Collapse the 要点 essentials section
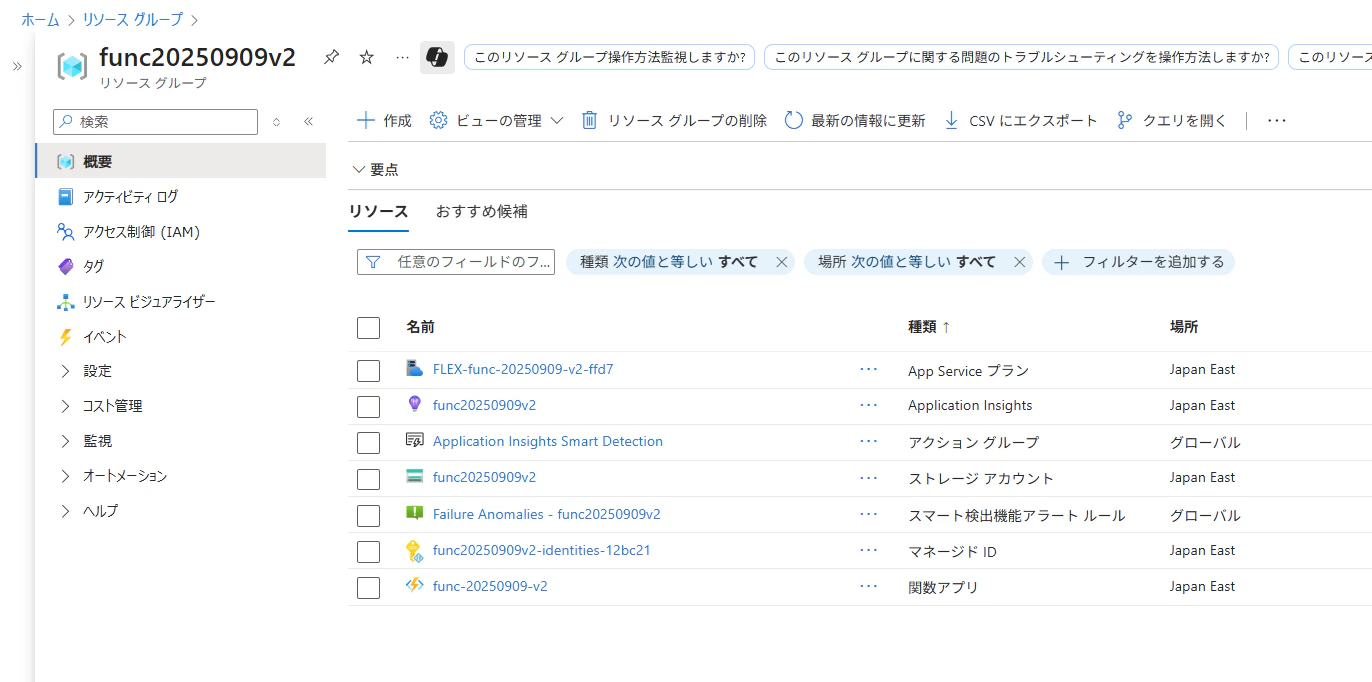 click(x=375, y=170)
